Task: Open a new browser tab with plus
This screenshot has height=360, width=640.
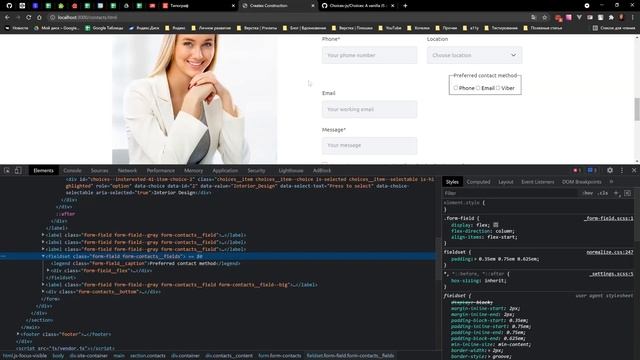Action: click(405, 6)
